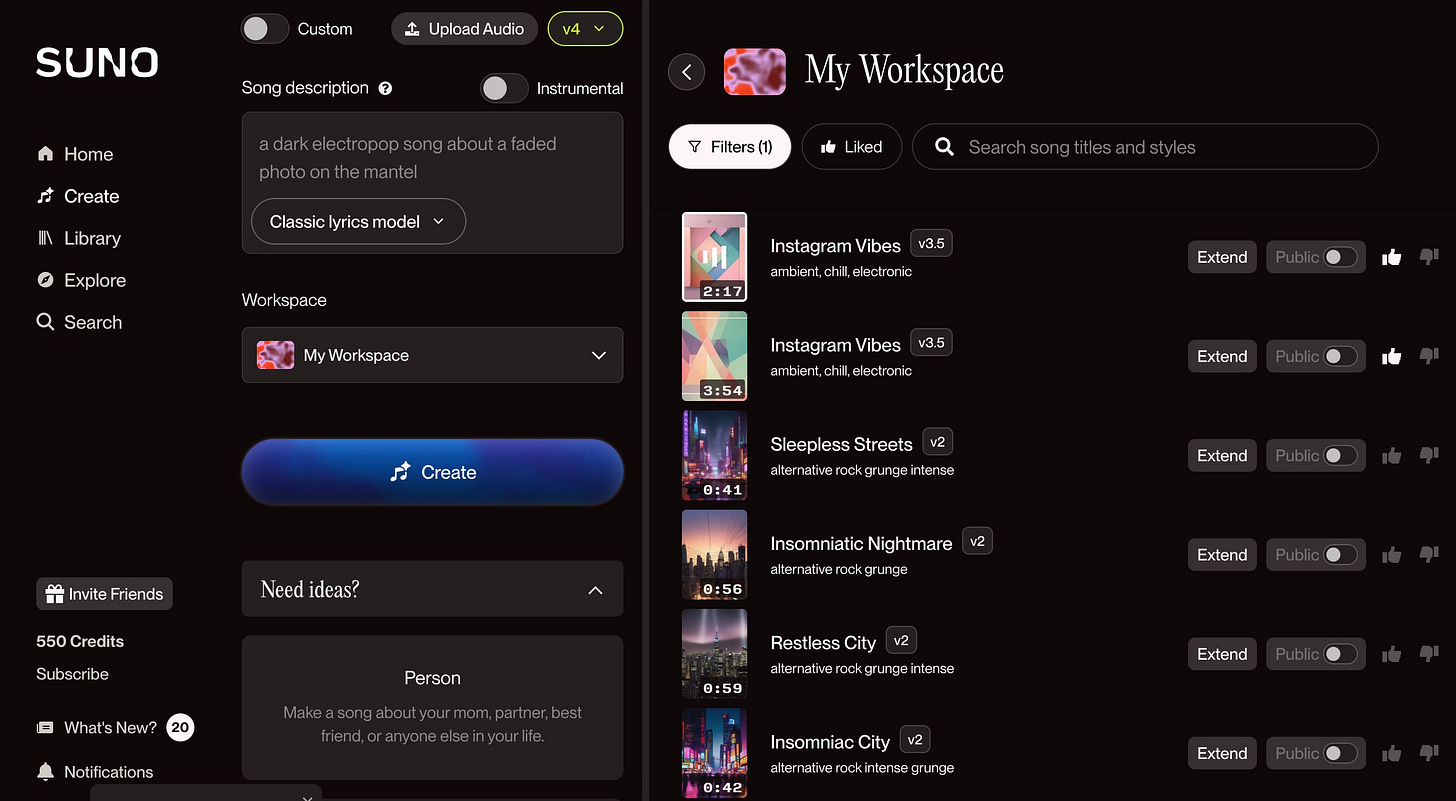Open Filters (1) options
Screen dimensions: 1456x801
pos(730,147)
